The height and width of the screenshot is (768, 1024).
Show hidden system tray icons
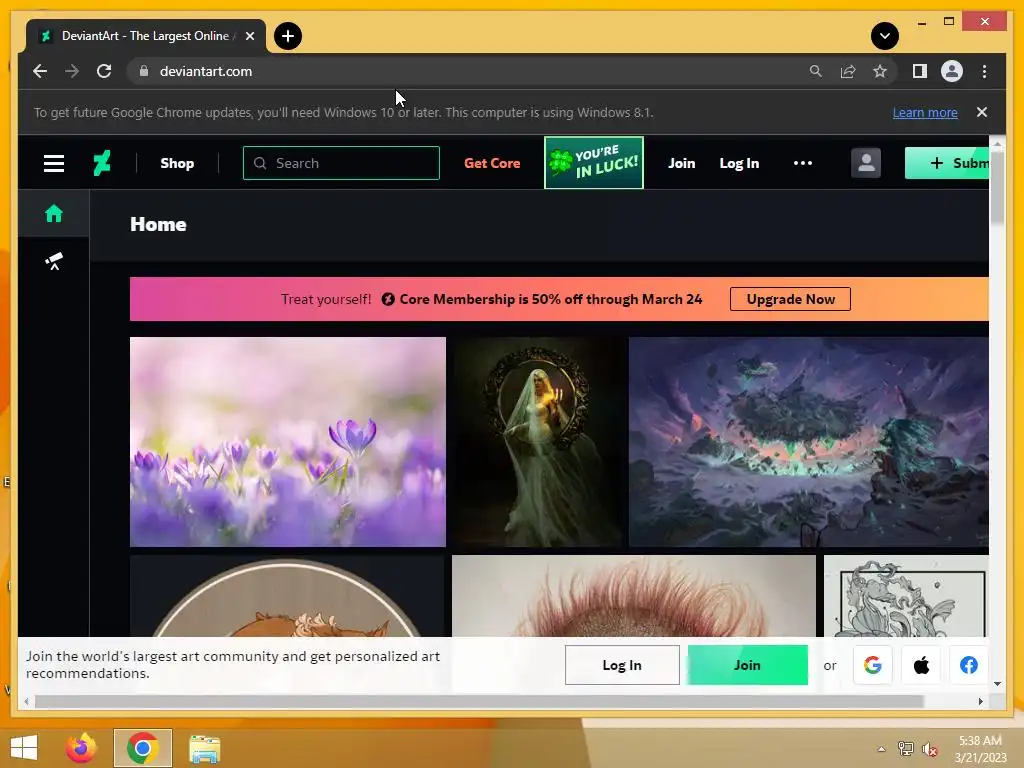point(881,749)
